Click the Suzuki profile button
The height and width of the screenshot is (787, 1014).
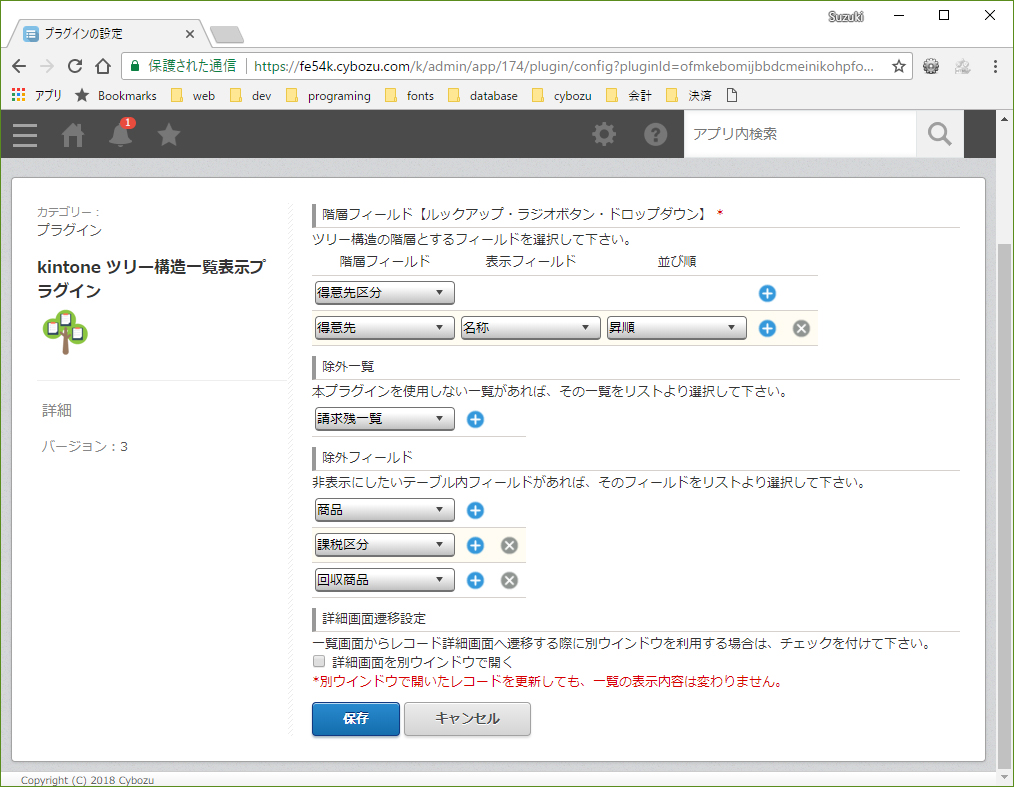pos(846,17)
